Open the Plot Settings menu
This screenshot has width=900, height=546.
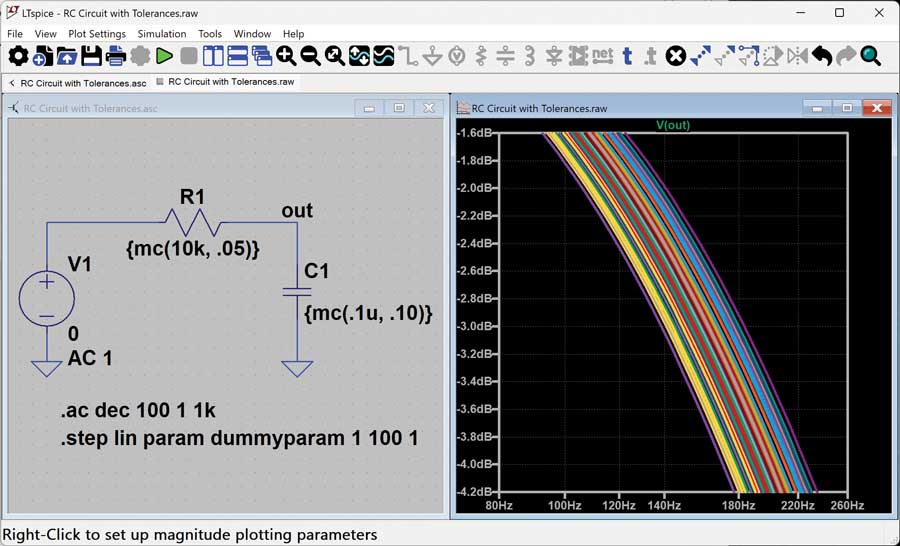[x=97, y=34]
